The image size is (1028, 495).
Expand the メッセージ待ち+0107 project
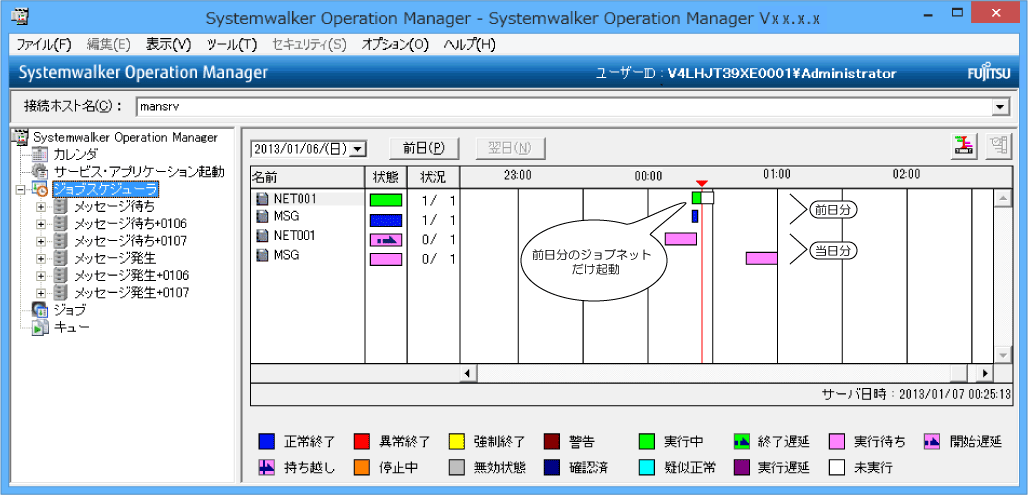click(41, 241)
